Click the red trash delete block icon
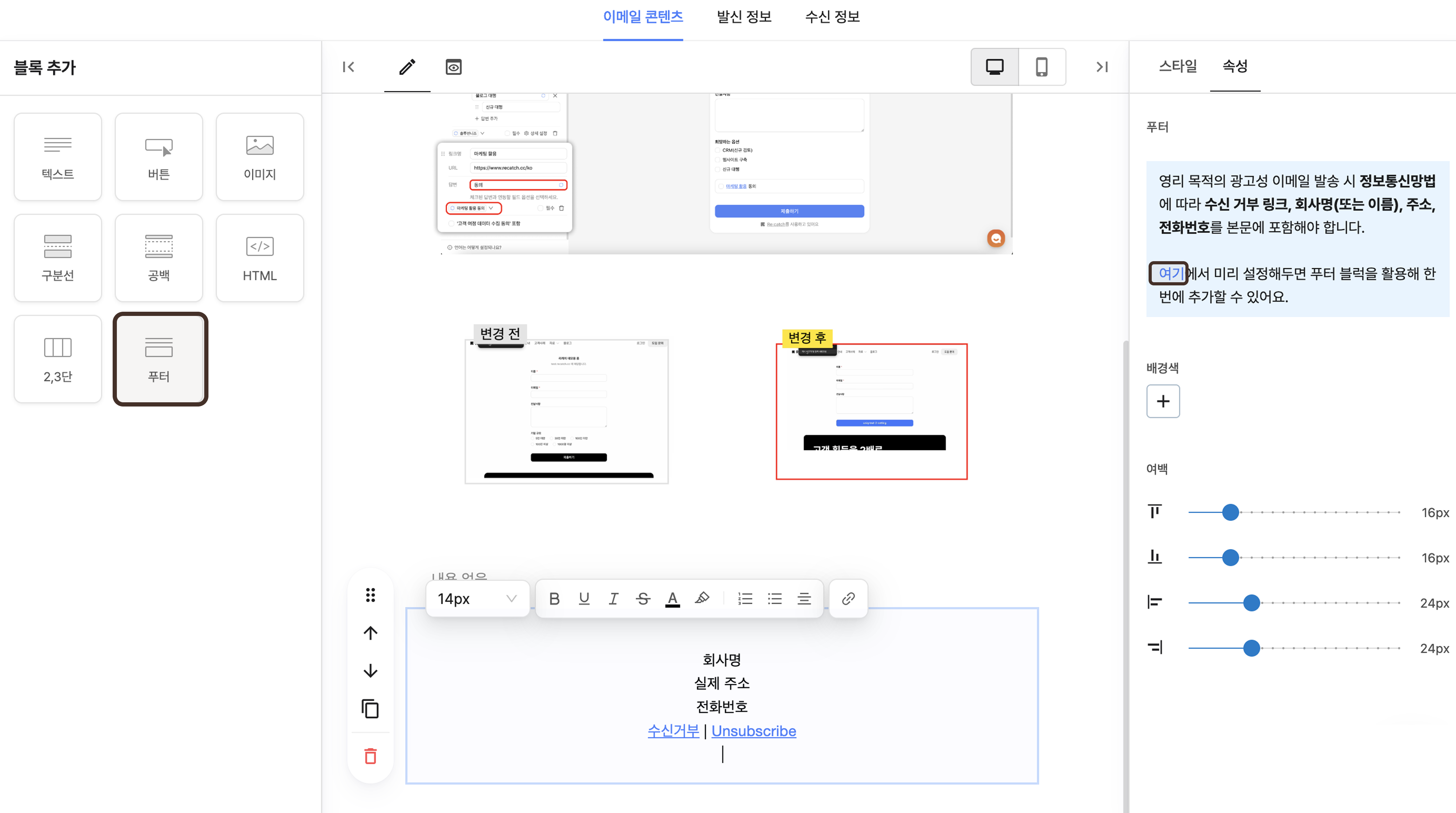The width and height of the screenshot is (1456, 813). tap(370, 756)
